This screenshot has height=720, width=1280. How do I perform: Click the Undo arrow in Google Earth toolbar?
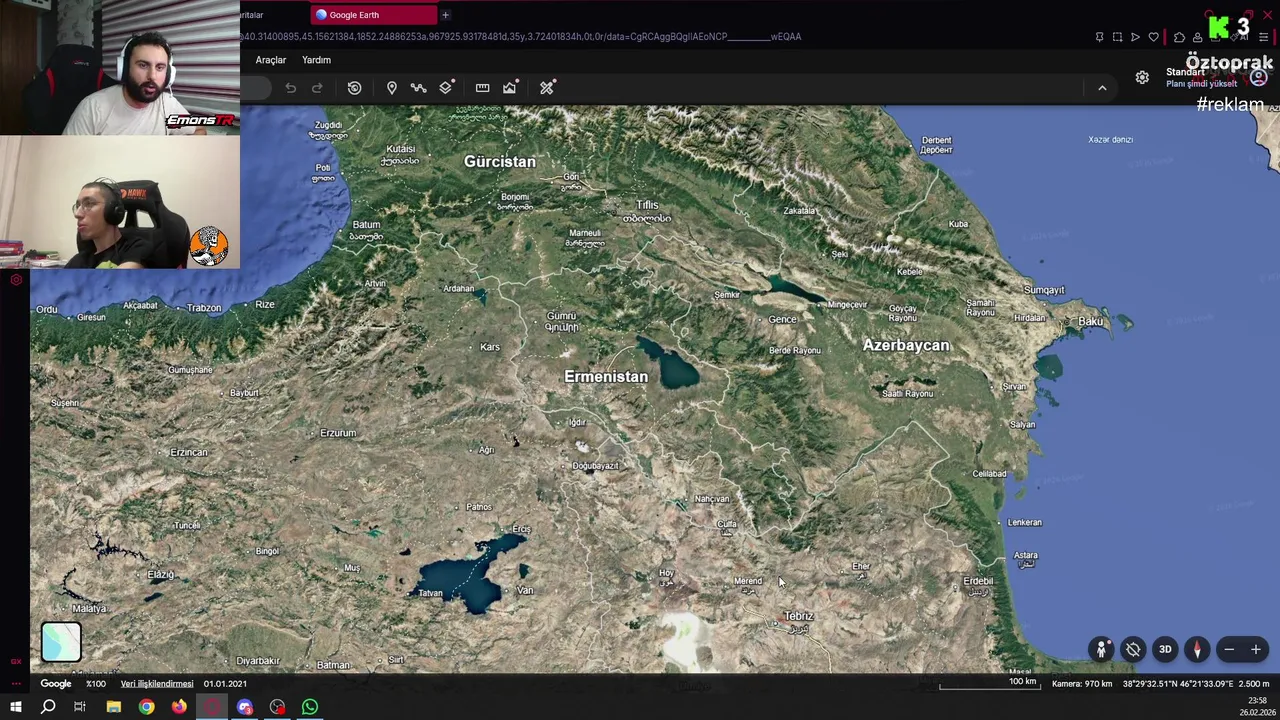(x=290, y=88)
